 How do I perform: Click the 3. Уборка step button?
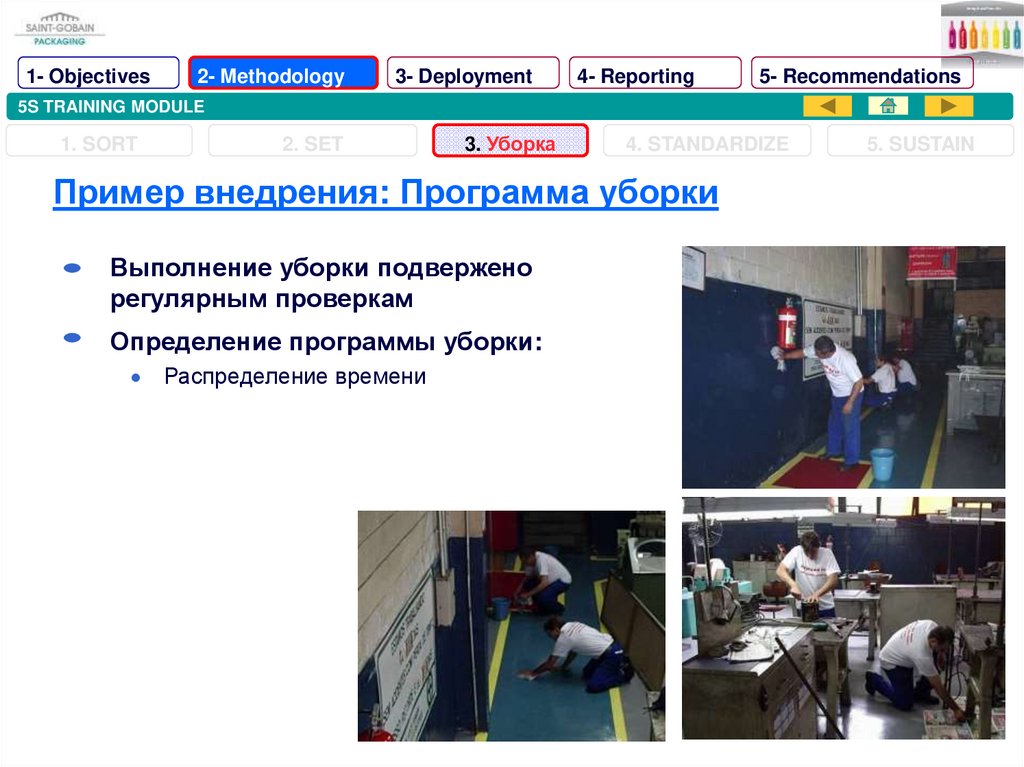(x=510, y=143)
